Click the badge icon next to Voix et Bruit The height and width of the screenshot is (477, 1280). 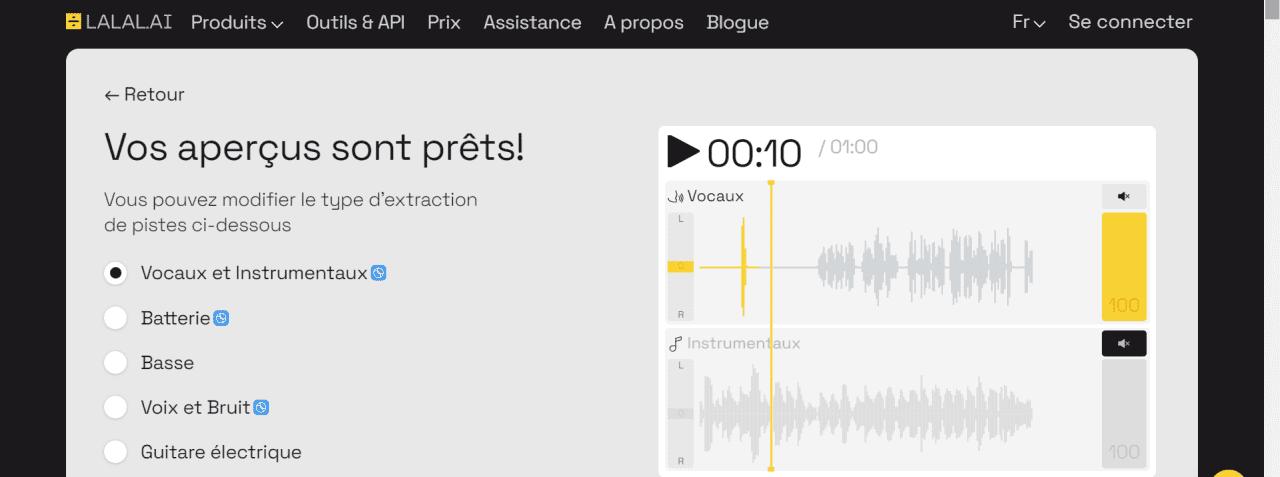[261, 407]
